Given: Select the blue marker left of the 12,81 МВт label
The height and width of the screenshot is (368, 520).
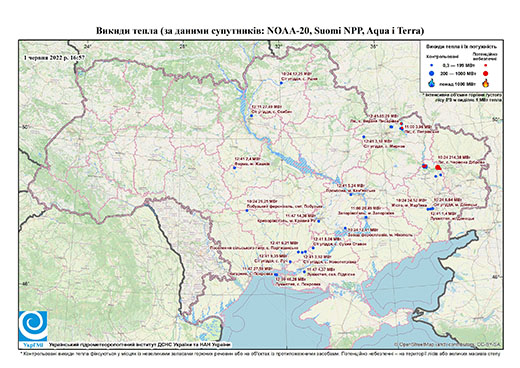Looking at the screenshot, I should (x=345, y=229).
